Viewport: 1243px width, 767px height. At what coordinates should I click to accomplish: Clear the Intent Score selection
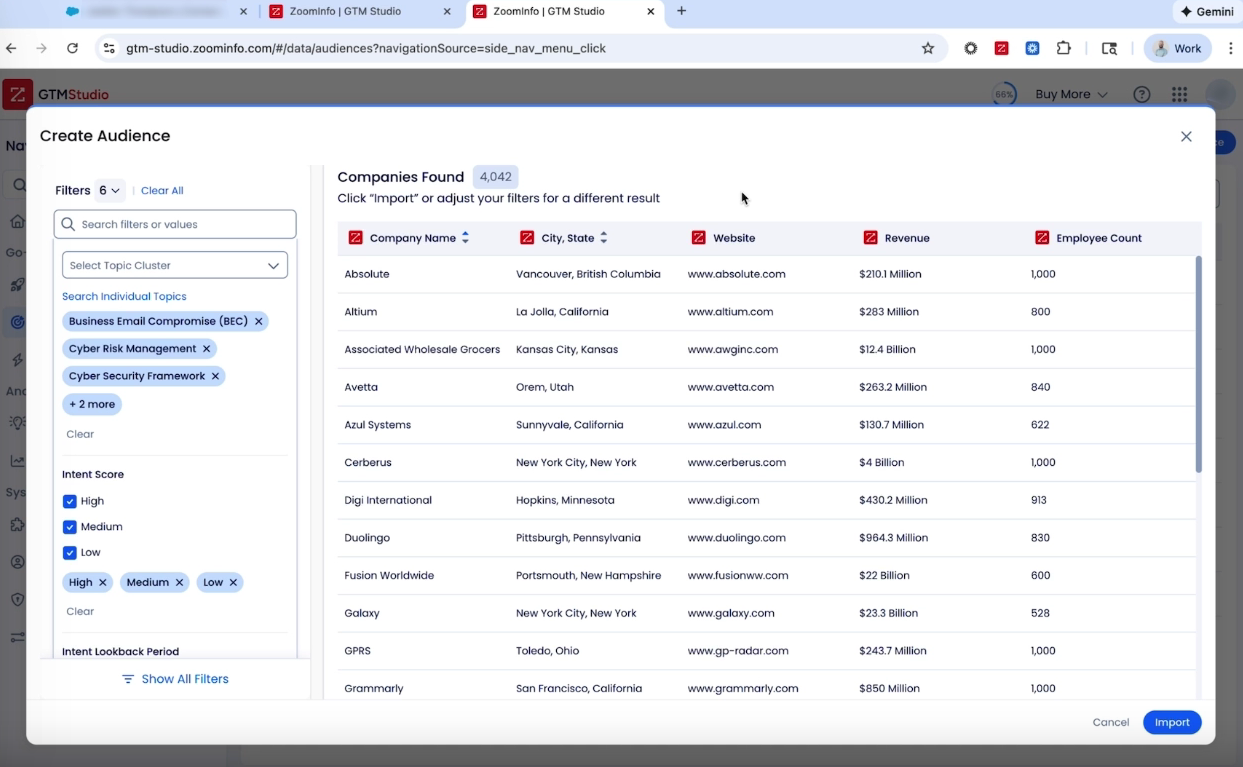pos(80,611)
